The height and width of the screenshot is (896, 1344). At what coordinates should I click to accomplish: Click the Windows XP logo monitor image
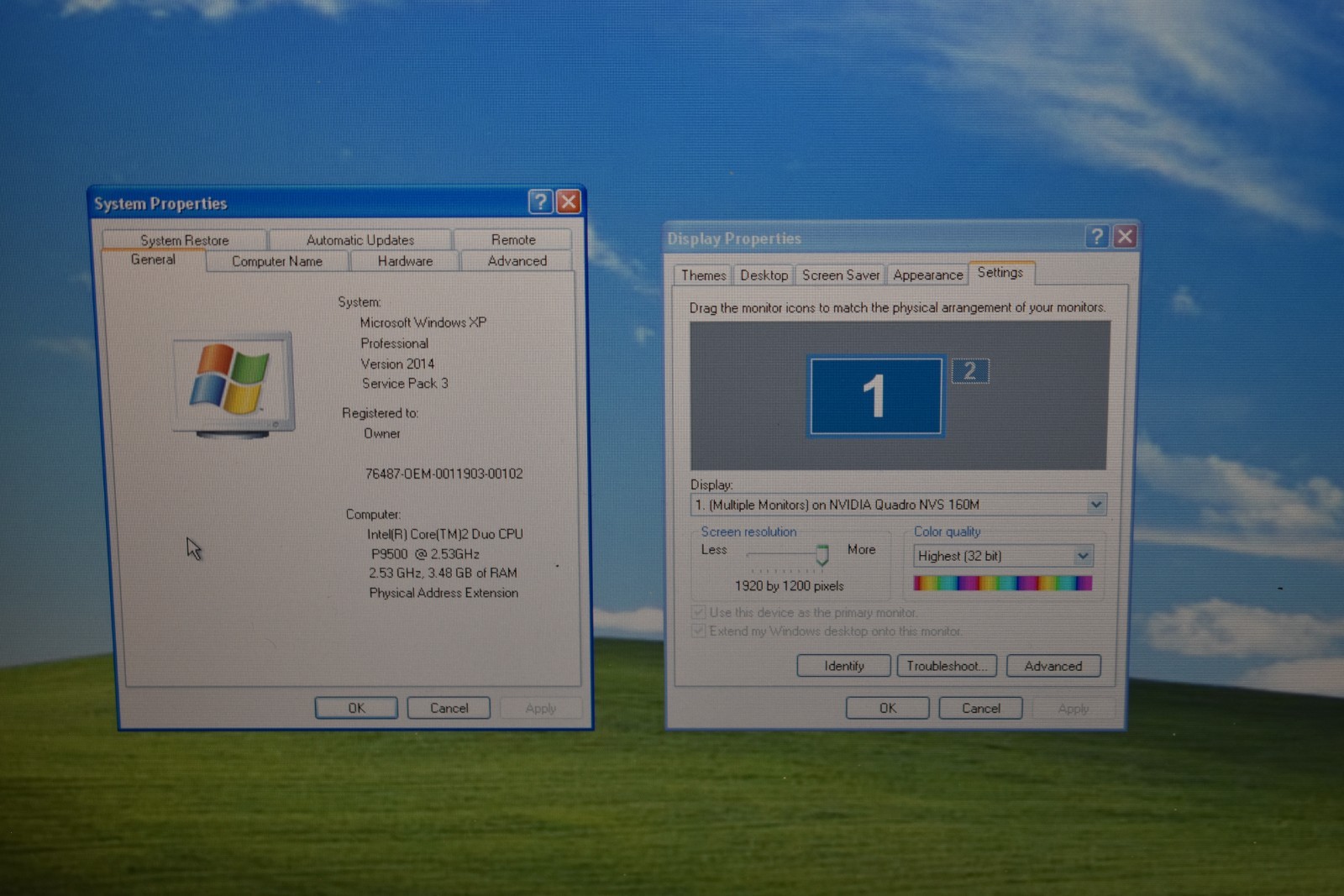click(x=234, y=385)
